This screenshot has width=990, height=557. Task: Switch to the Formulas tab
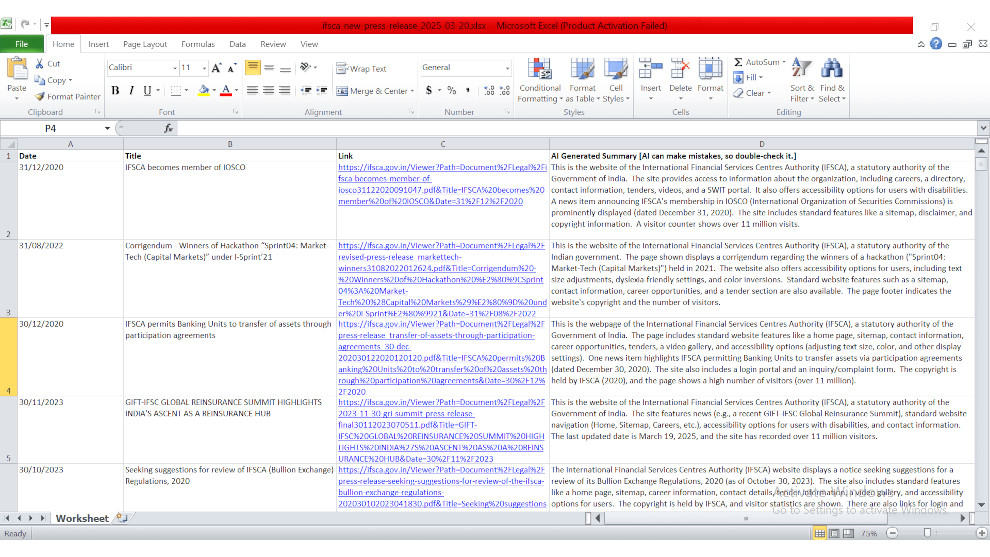(198, 44)
